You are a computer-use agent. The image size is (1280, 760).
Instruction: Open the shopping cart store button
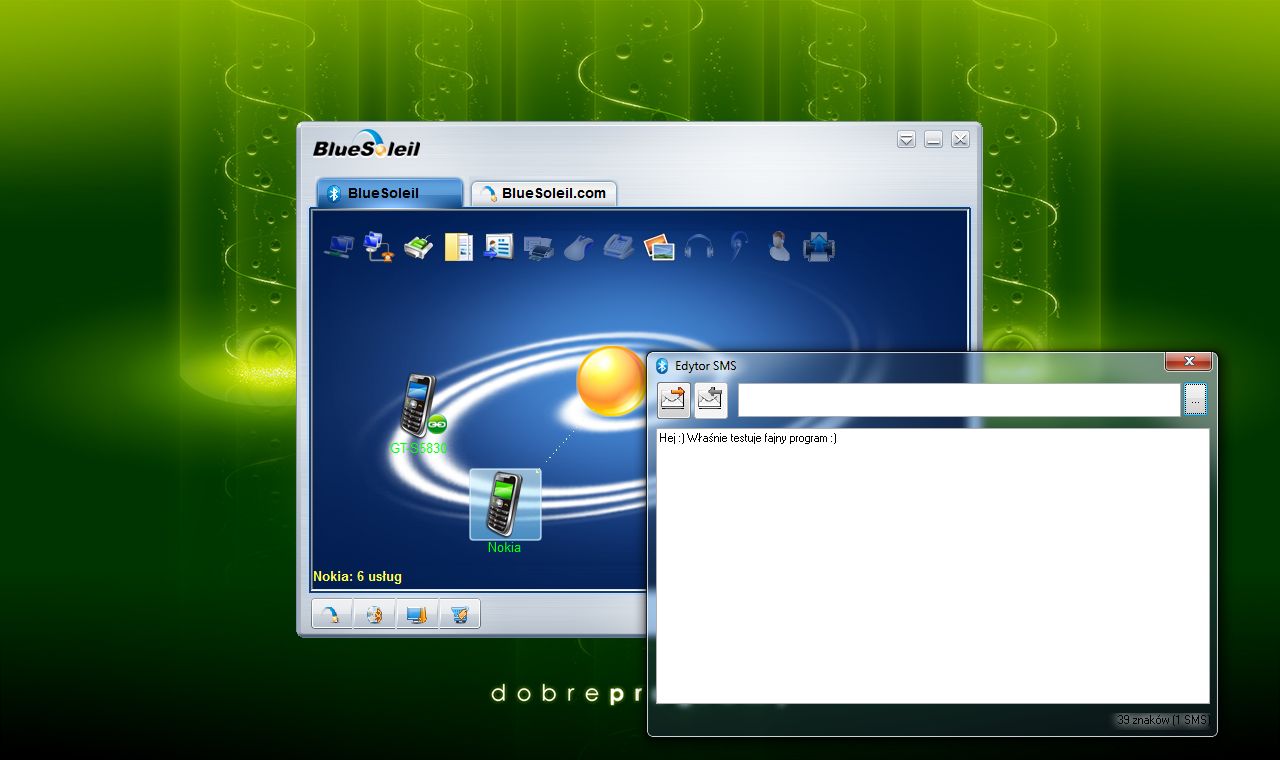tap(459, 614)
